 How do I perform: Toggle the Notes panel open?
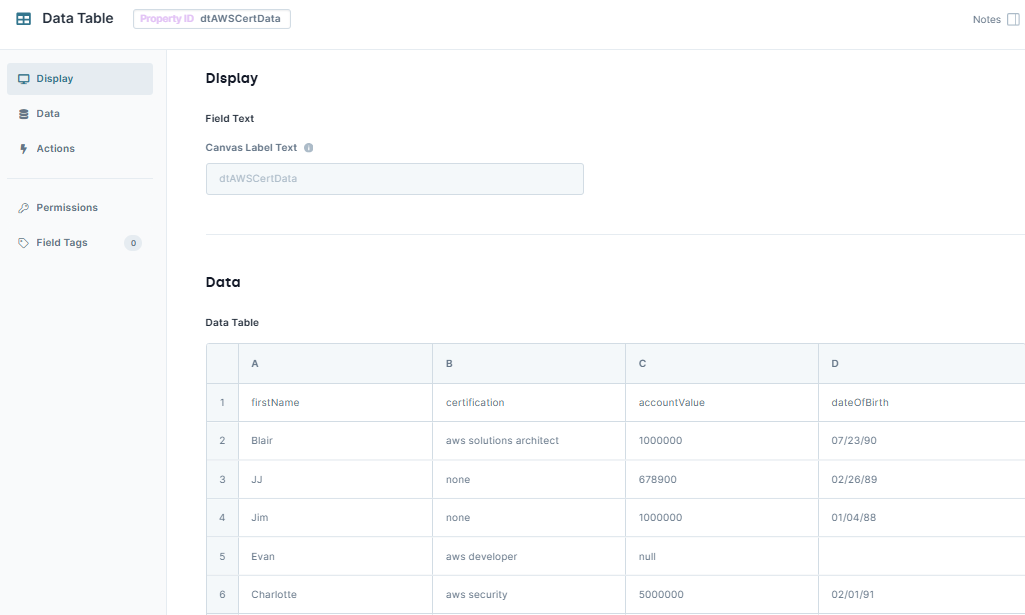[1013, 18]
